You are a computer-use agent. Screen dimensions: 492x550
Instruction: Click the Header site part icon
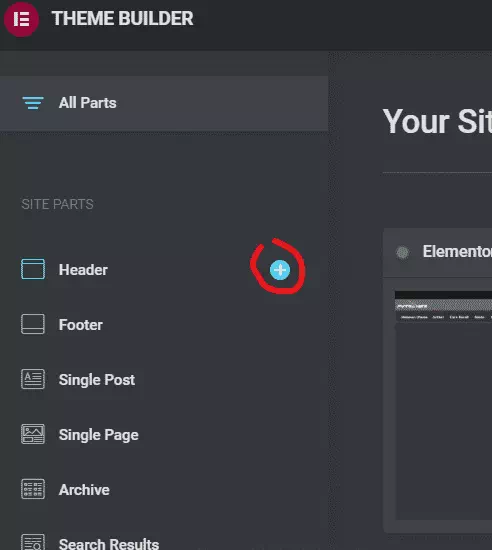click(x=33, y=269)
